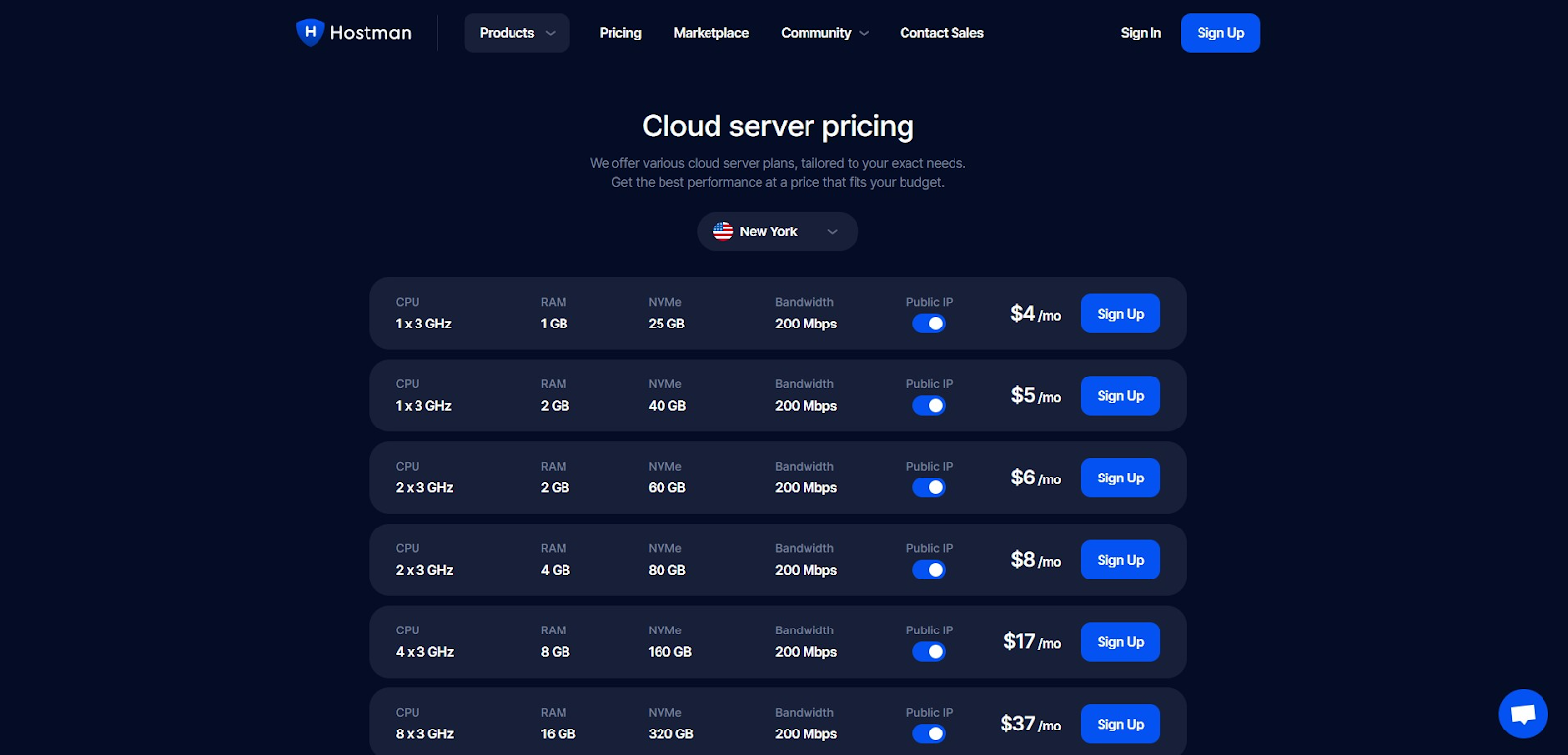
Task: Sign up for the $6/mo plan
Action: point(1120,478)
